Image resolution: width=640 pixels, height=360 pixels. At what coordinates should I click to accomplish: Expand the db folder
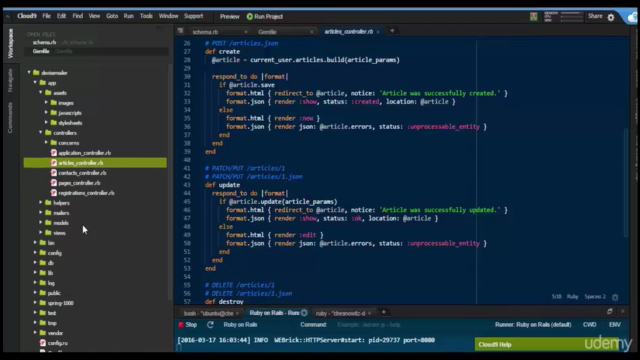(x=35, y=263)
